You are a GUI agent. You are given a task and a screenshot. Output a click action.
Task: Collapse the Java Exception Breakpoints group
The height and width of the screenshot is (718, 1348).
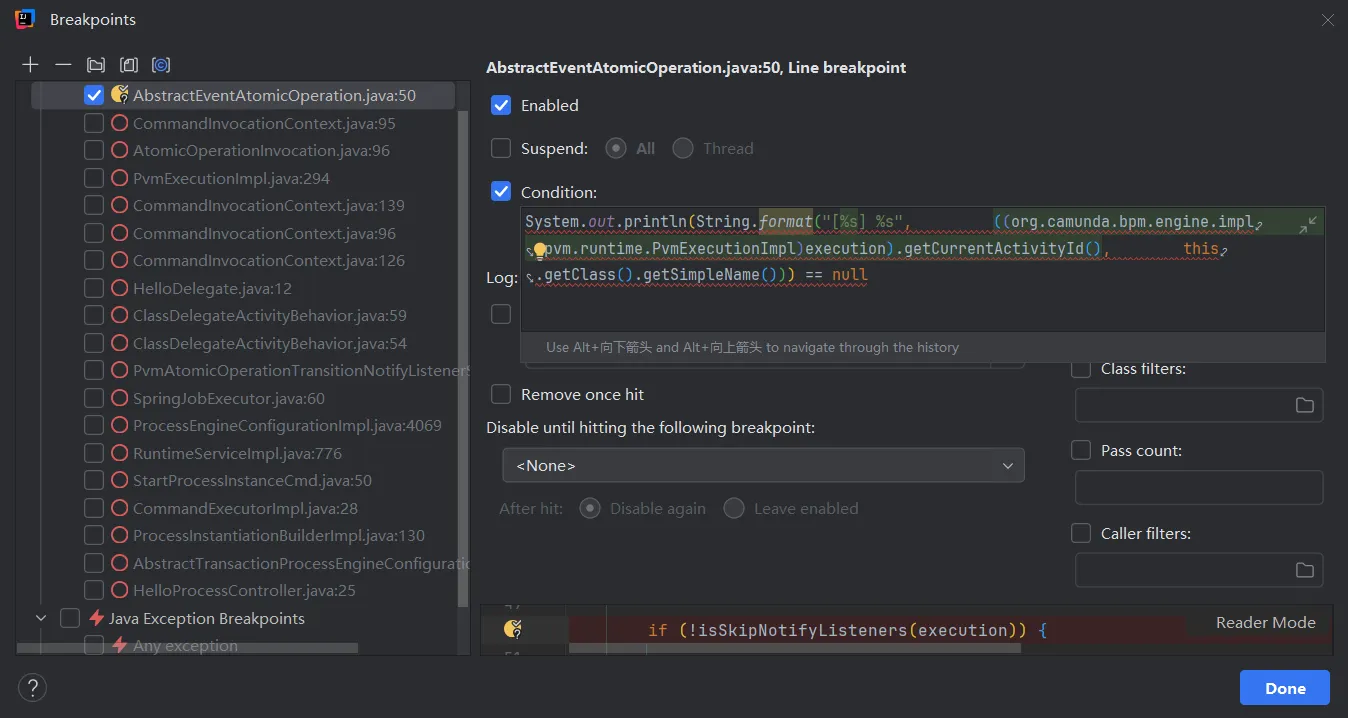point(41,618)
